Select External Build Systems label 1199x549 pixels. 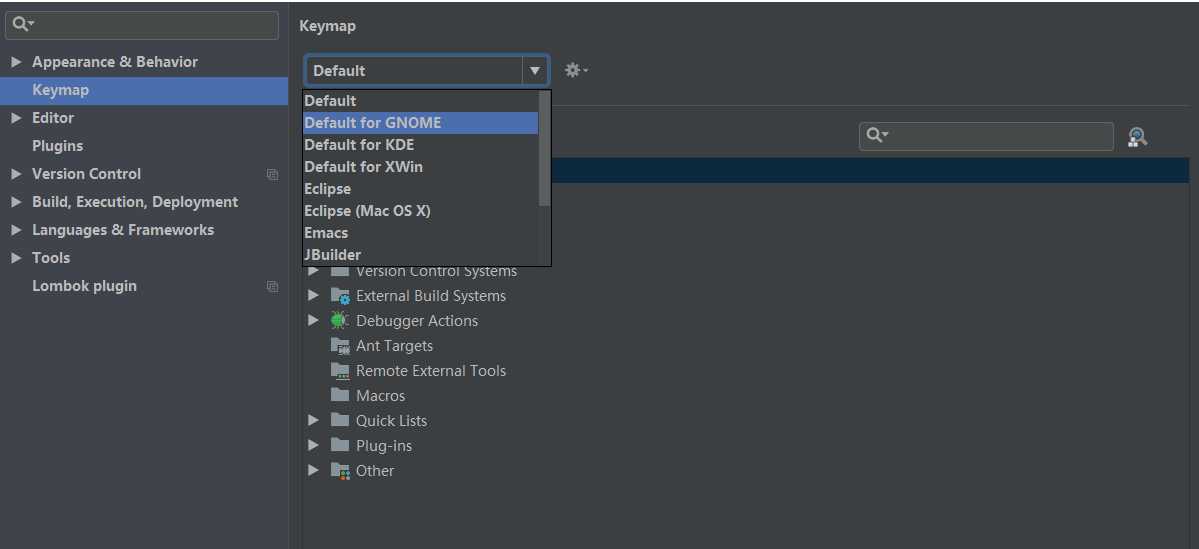431,296
